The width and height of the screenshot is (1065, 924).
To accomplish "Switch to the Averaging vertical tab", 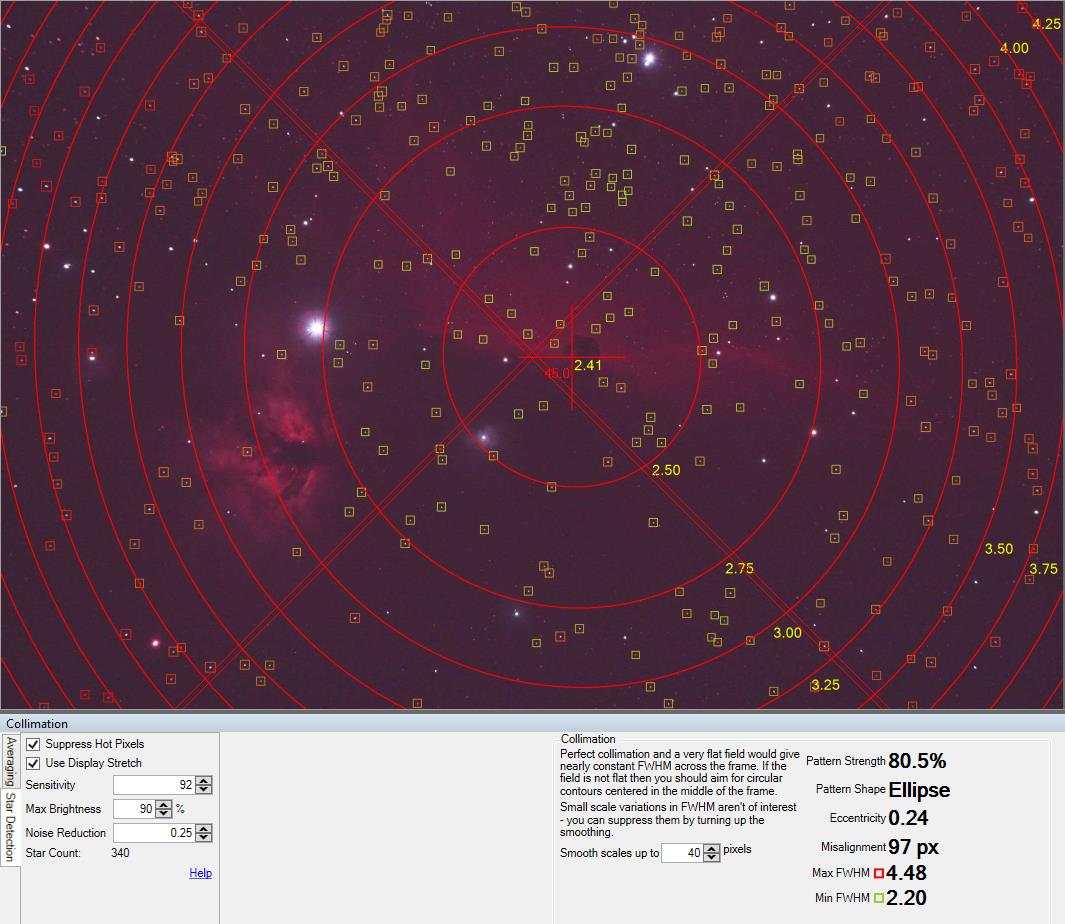I will point(10,761).
